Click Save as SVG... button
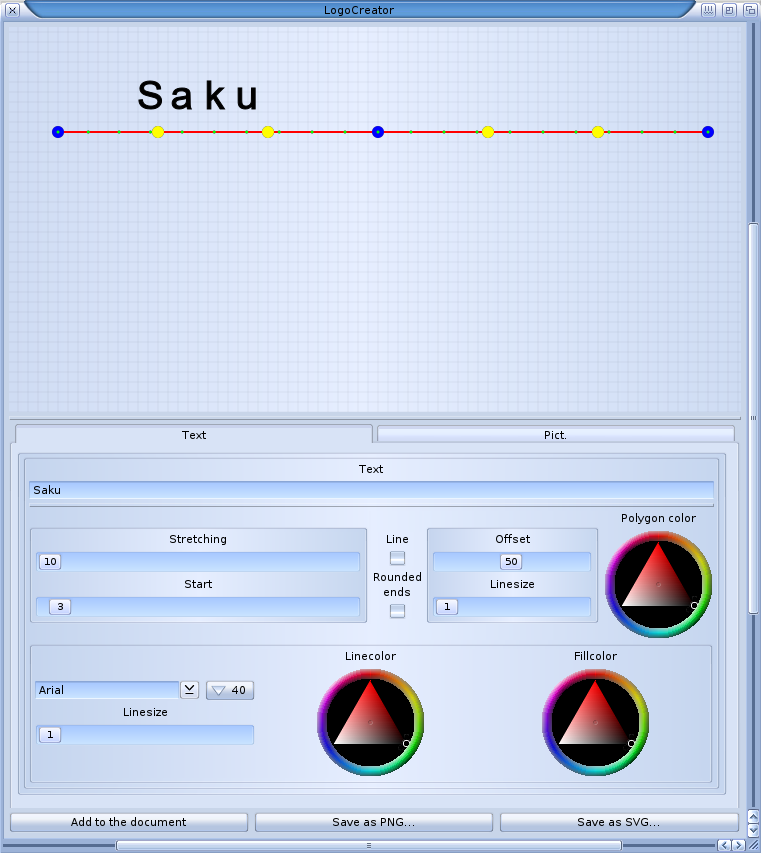761x853 pixels. pos(619,822)
